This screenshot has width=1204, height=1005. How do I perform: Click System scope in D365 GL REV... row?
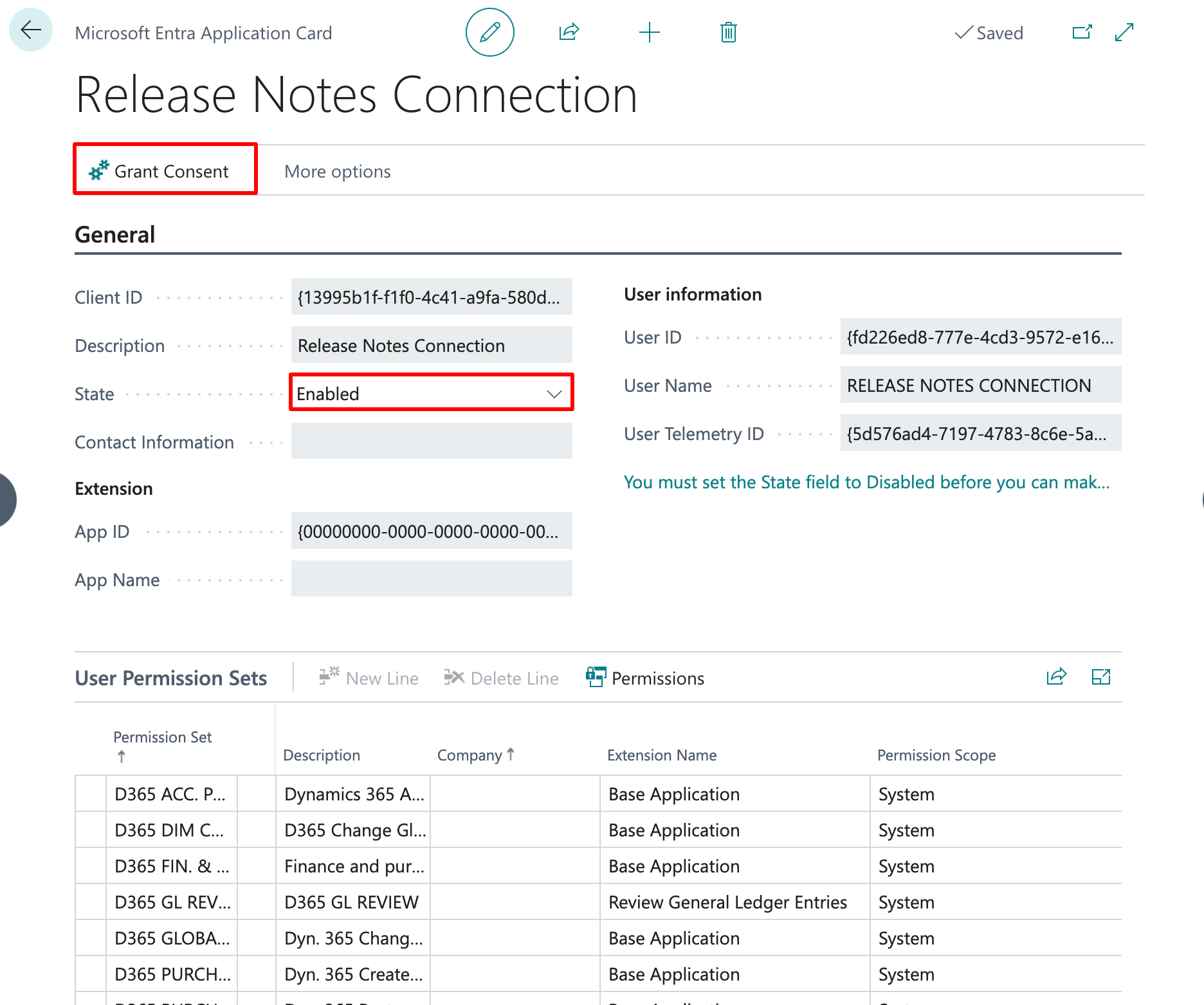pos(996,902)
